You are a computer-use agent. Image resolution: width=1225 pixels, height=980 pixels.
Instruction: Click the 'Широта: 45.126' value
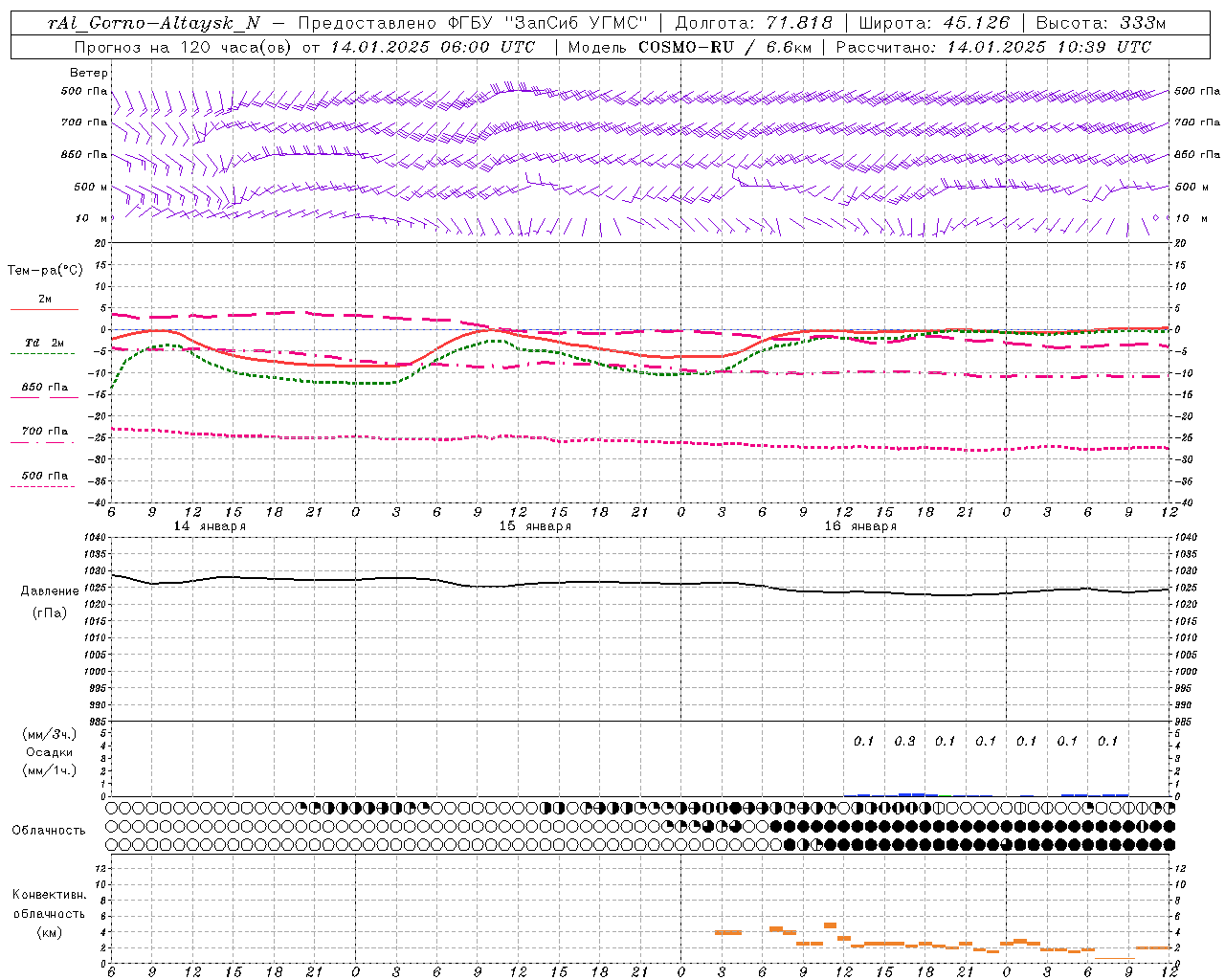934,23
